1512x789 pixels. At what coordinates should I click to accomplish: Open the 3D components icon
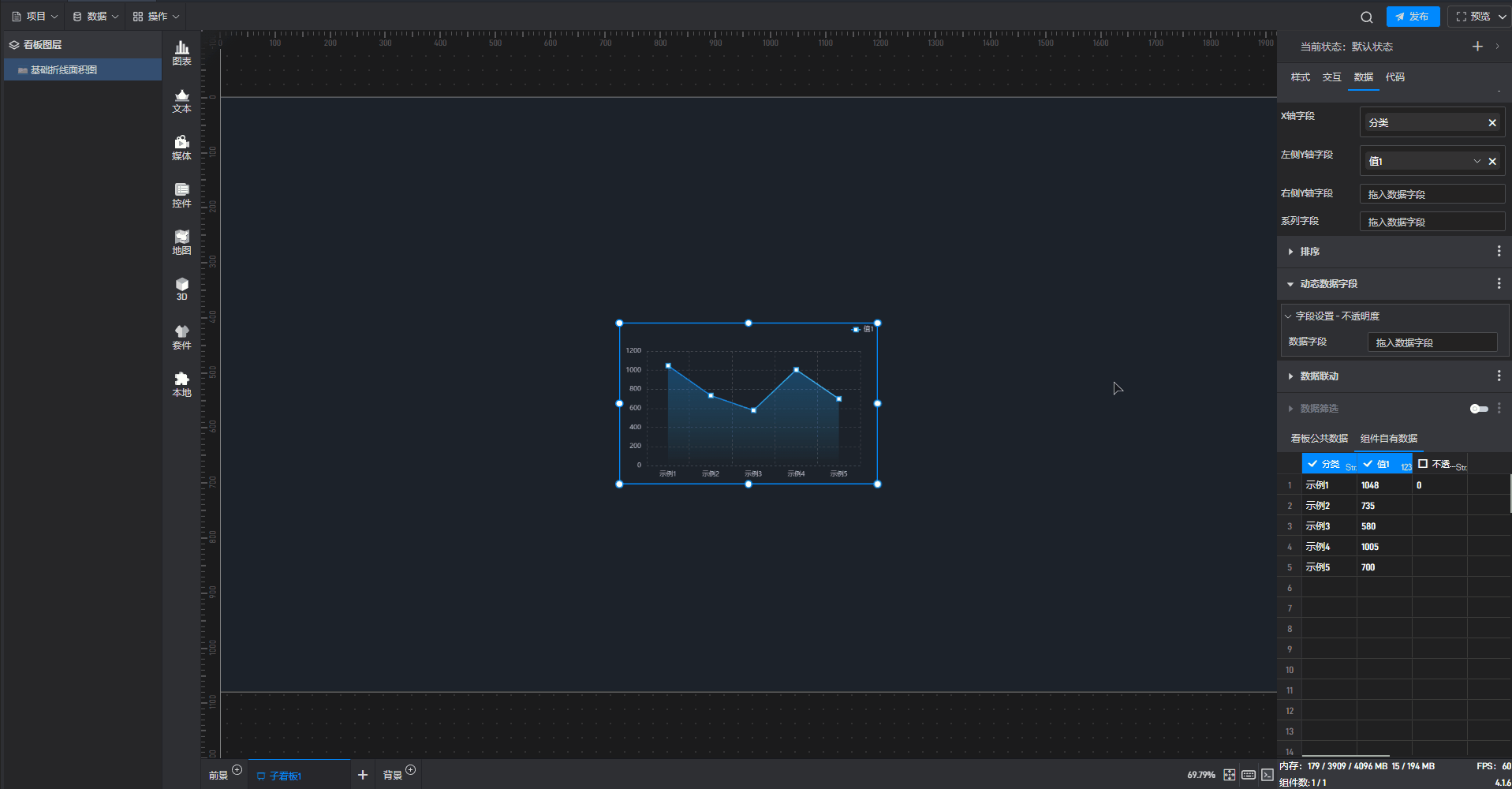[x=181, y=289]
